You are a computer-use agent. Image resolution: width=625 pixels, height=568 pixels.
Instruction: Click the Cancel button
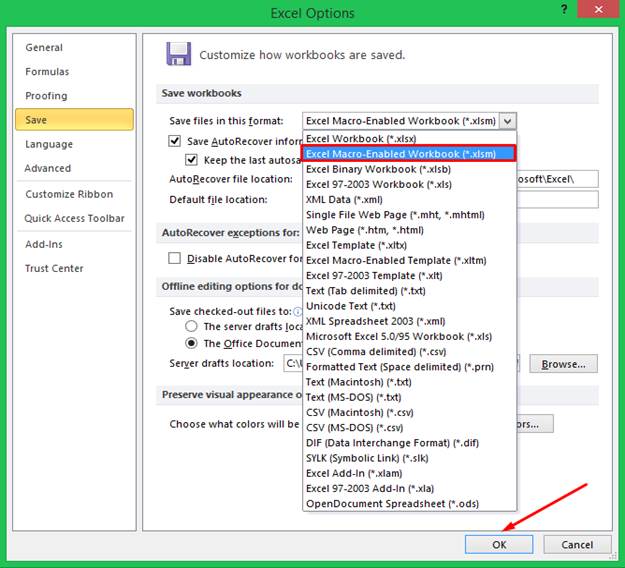click(577, 545)
